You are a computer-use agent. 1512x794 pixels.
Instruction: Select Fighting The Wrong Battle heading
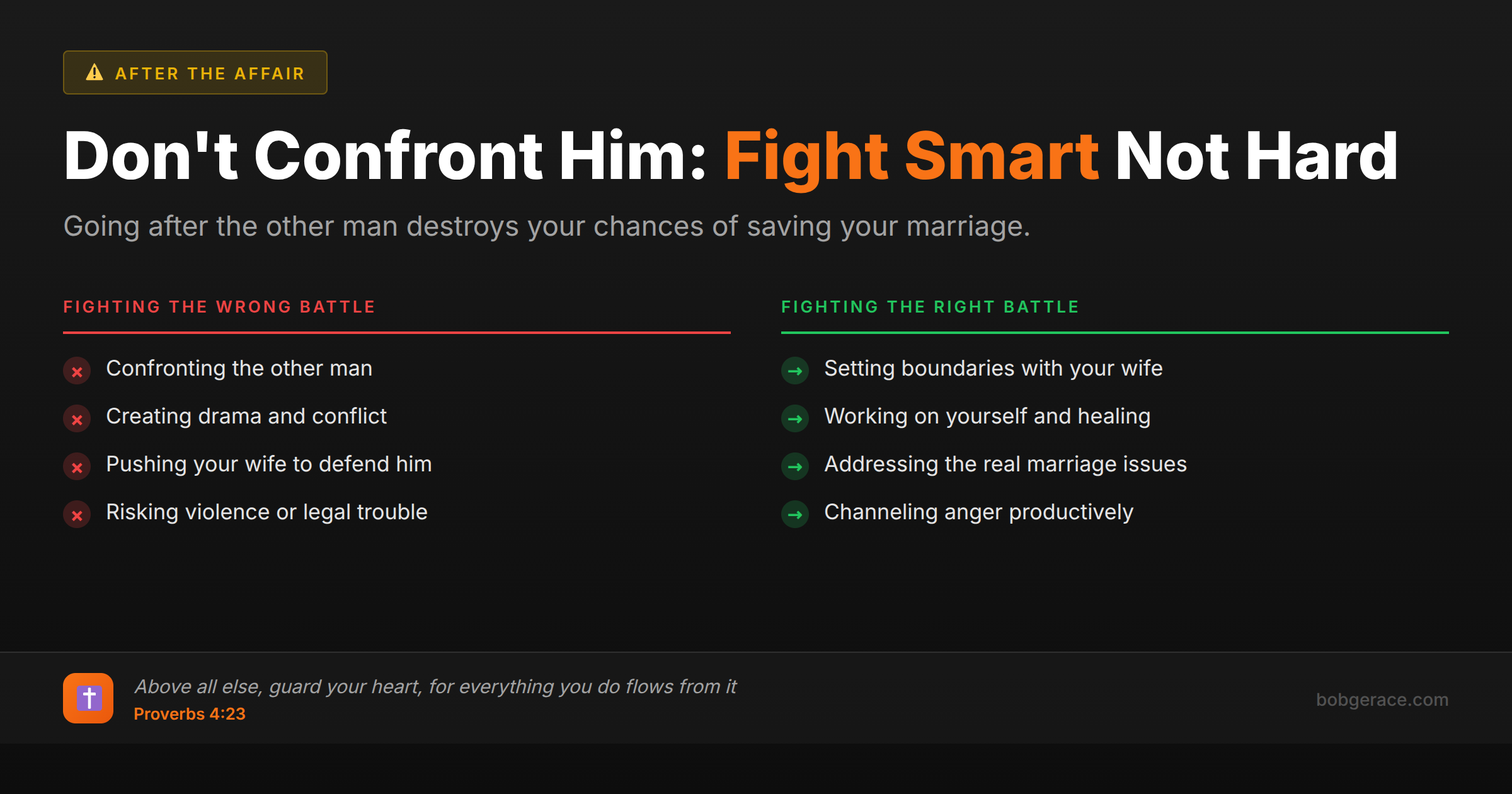coord(219,307)
